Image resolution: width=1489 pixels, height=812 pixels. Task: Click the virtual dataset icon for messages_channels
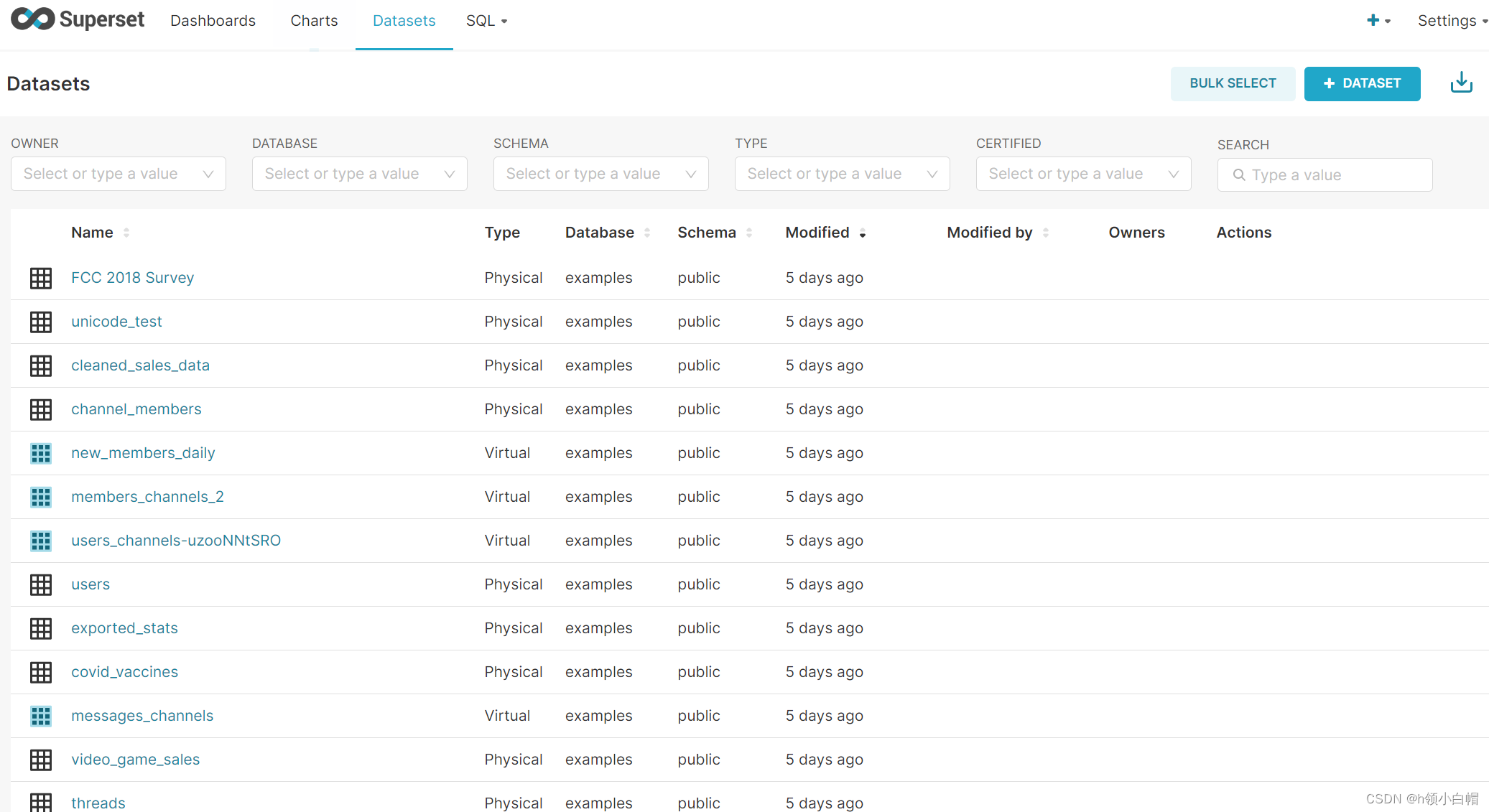41,716
